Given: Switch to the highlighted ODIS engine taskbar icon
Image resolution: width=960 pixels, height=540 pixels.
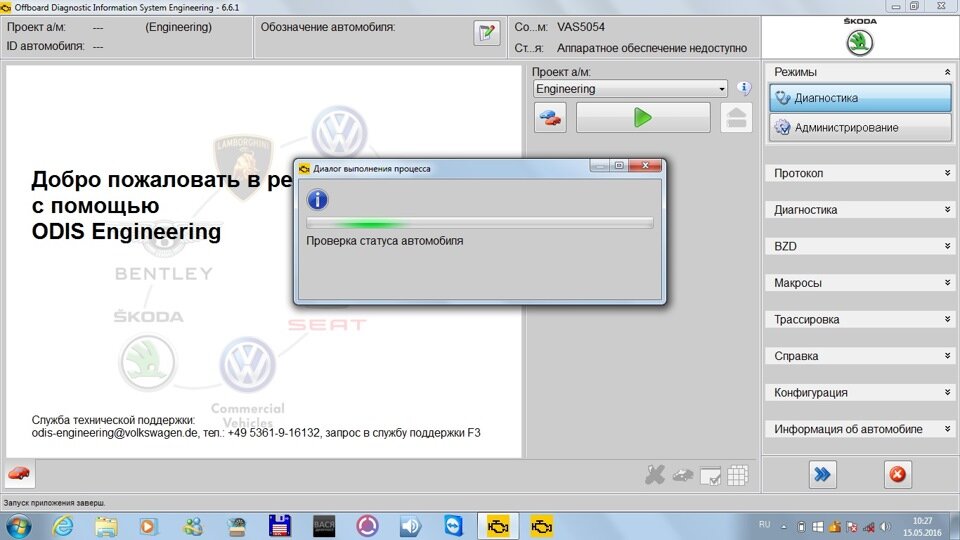Looking at the screenshot, I should point(498,526).
